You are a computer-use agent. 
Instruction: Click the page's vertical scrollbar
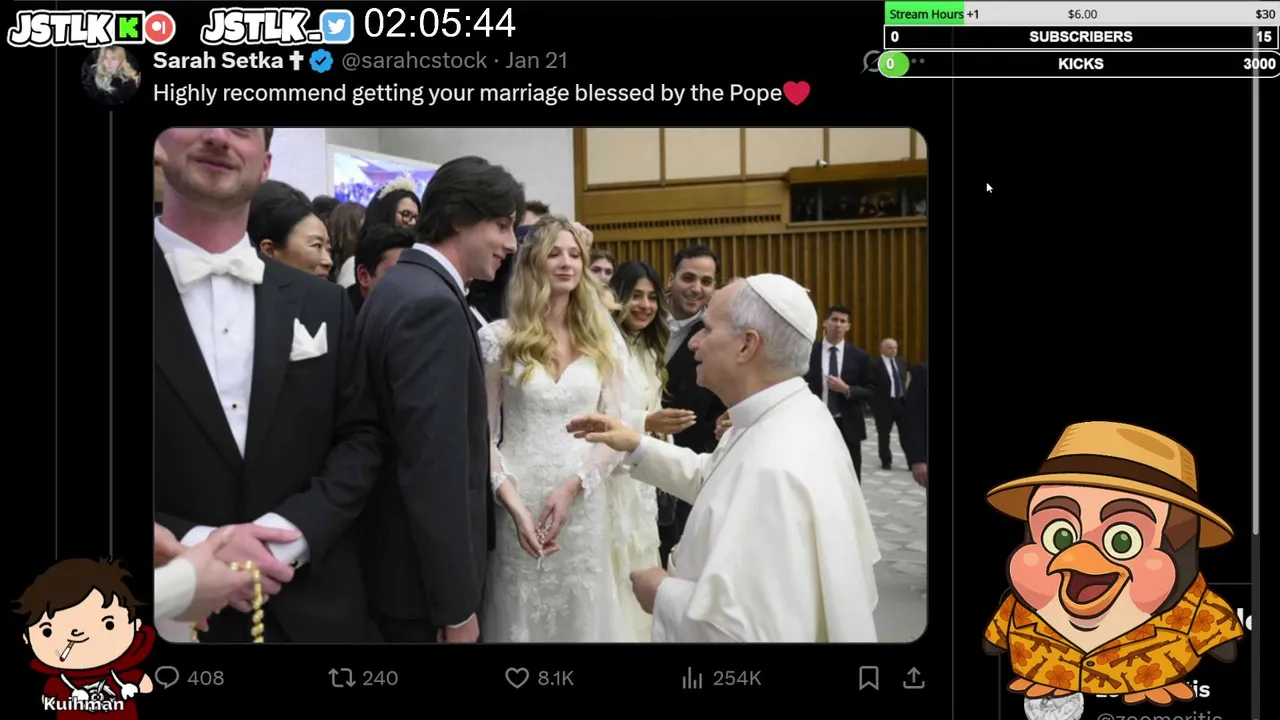(x=1256, y=290)
